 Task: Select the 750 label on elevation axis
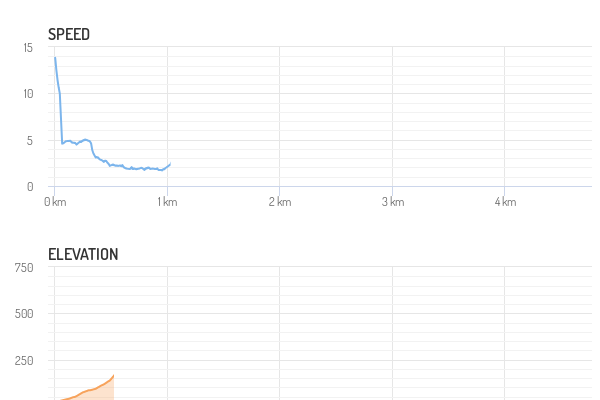[x=24, y=267]
